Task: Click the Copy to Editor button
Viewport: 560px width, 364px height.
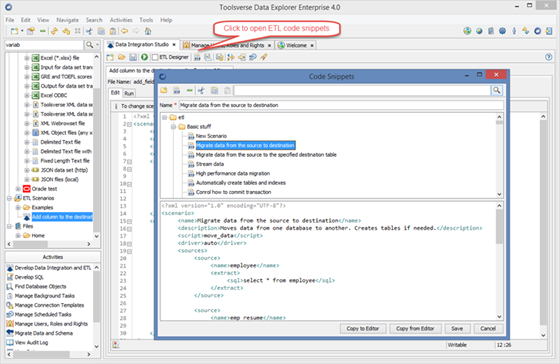Action: tap(362, 329)
